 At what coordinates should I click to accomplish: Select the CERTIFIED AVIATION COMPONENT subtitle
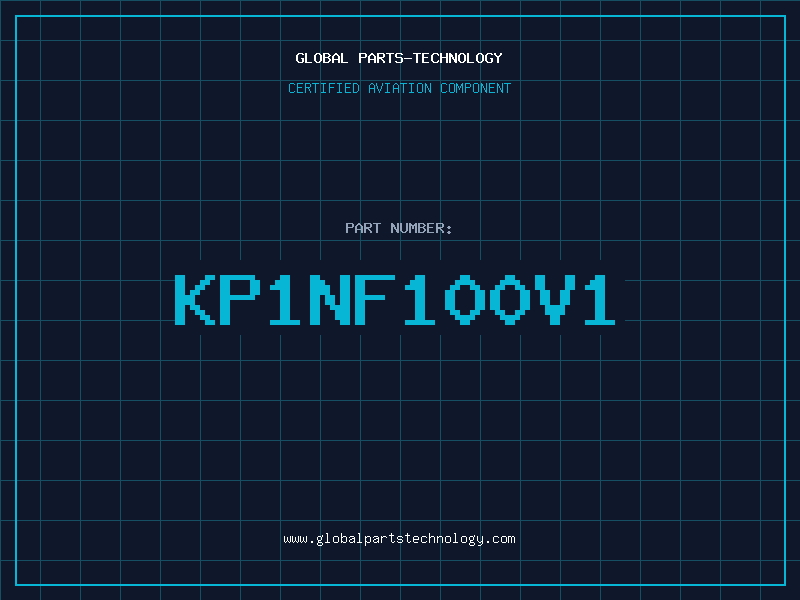pos(399,88)
